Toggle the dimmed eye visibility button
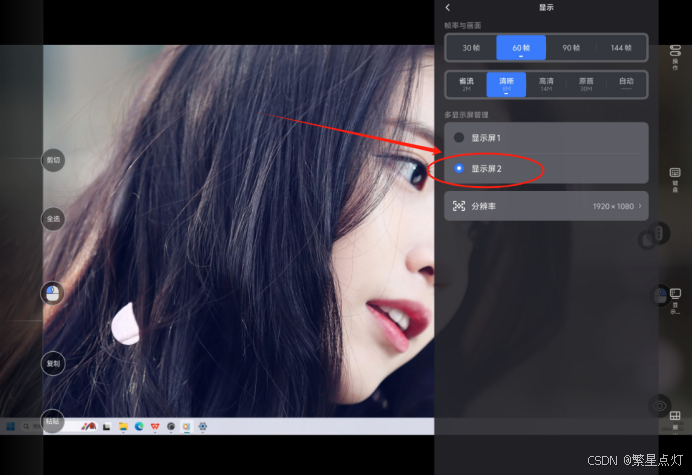Image resolution: width=692 pixels, height=475 pixels. point(660,406)
